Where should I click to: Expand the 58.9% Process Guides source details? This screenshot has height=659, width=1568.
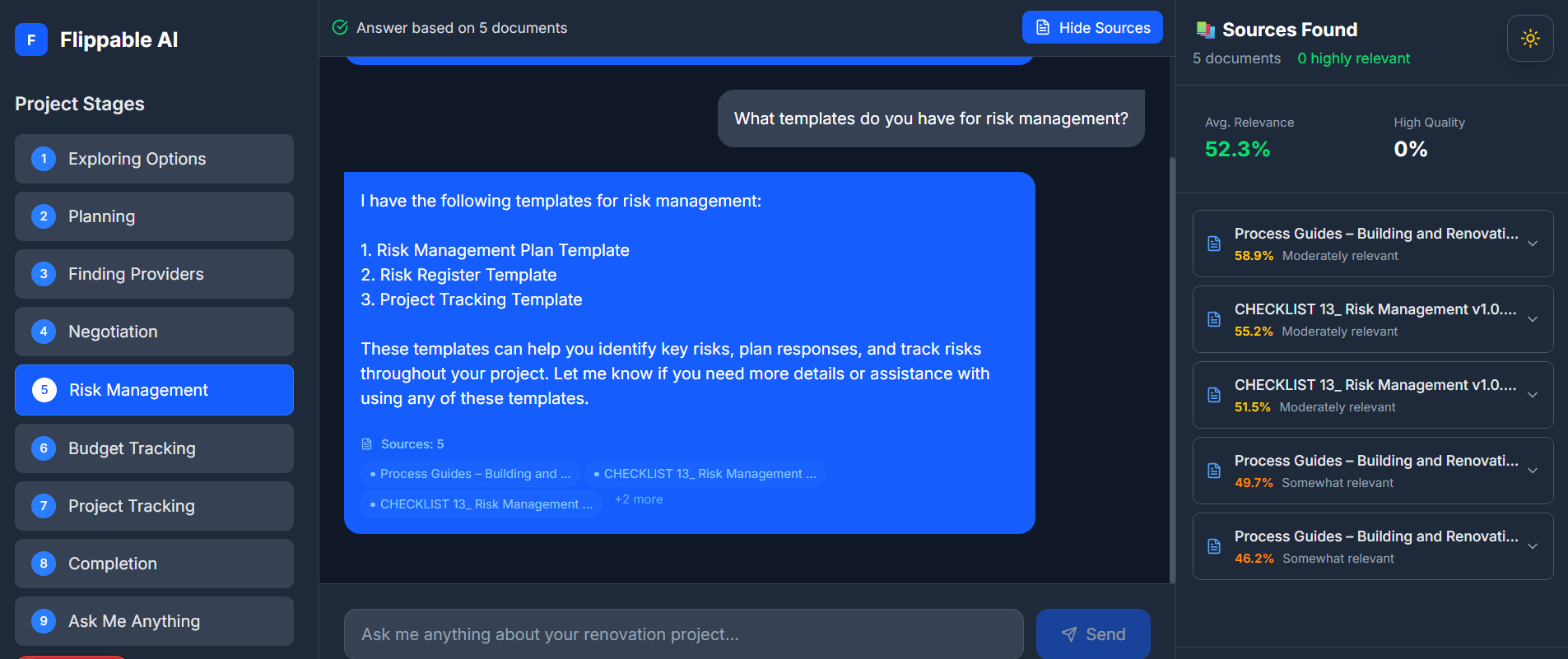(x=1533, y=244)
